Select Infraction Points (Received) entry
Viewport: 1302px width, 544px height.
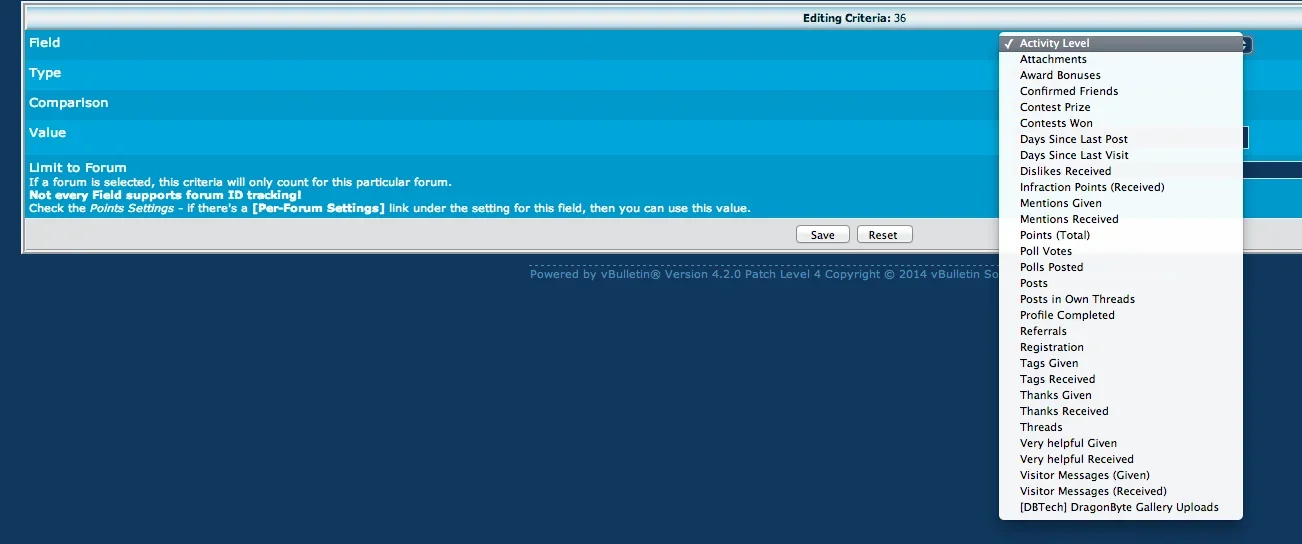pos(1121,187)
